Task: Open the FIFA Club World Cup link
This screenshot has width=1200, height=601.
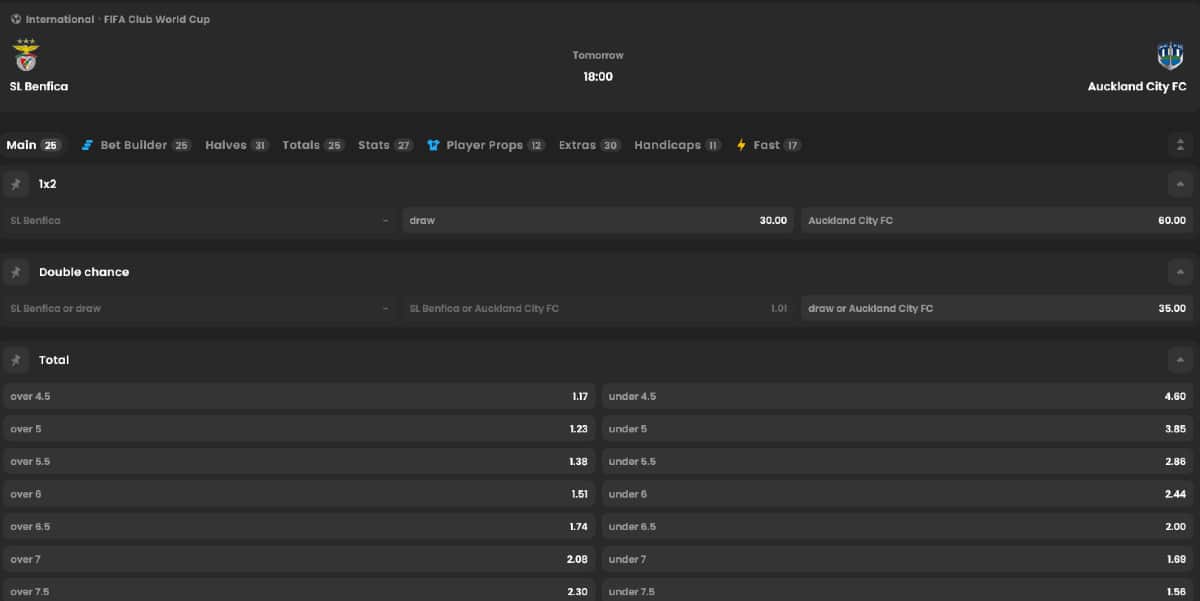Action: point(157,19)
